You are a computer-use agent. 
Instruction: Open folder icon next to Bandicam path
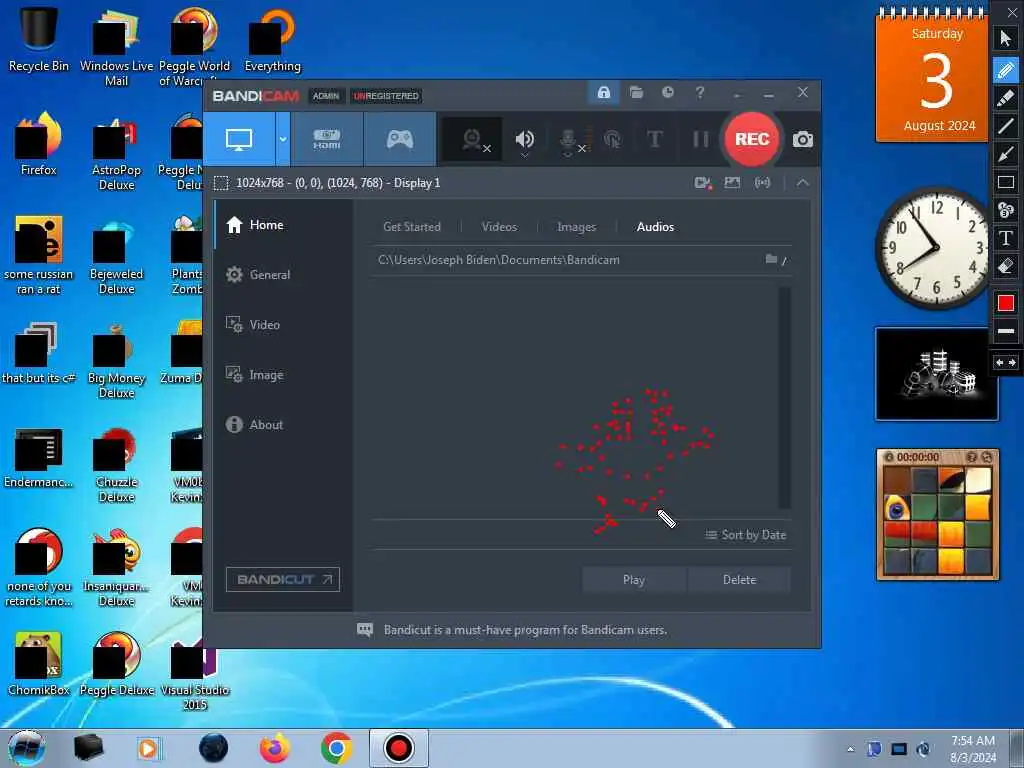click(x=771, y=259)
